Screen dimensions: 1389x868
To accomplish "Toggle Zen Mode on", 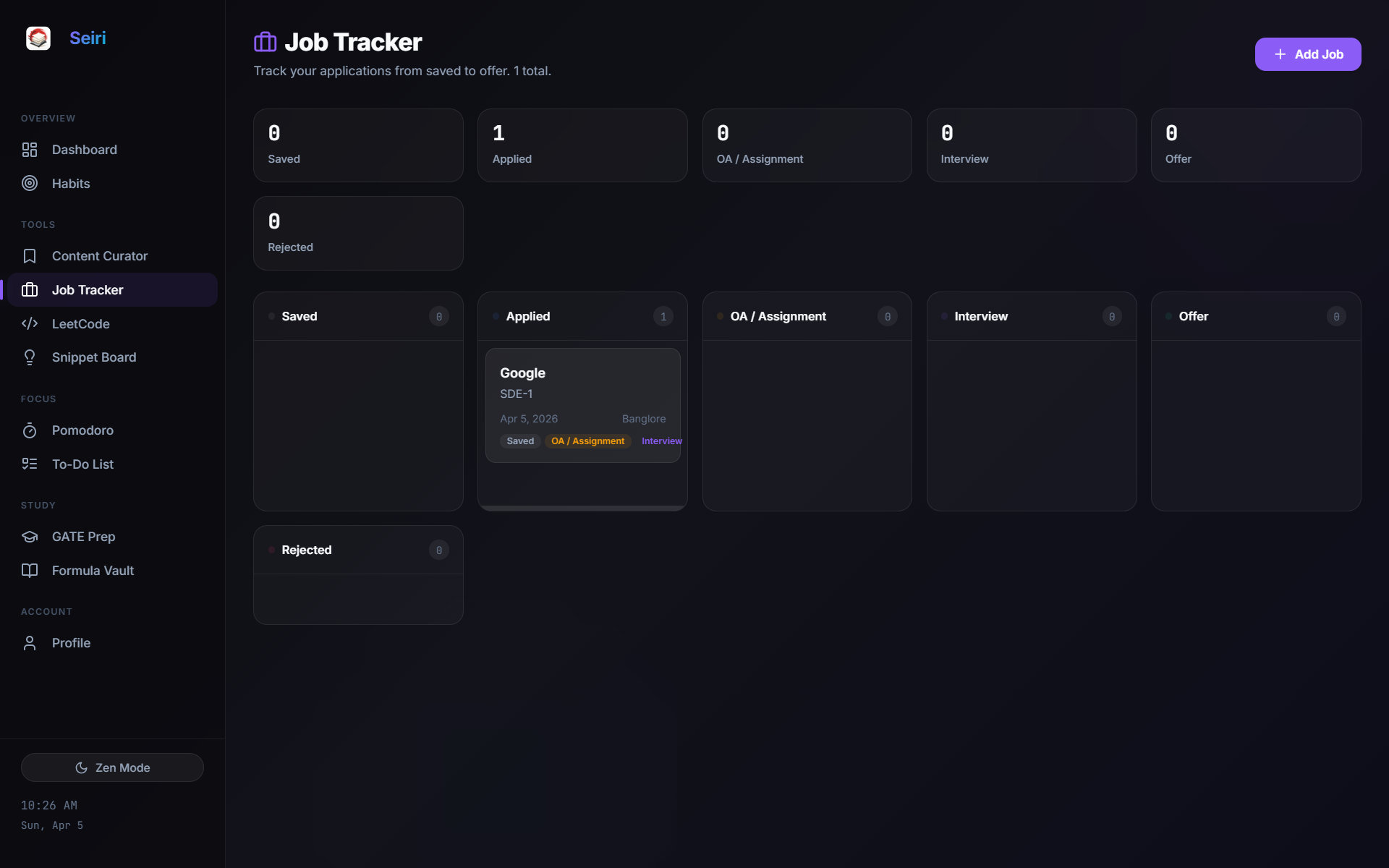I will click(x=112, y=767).
